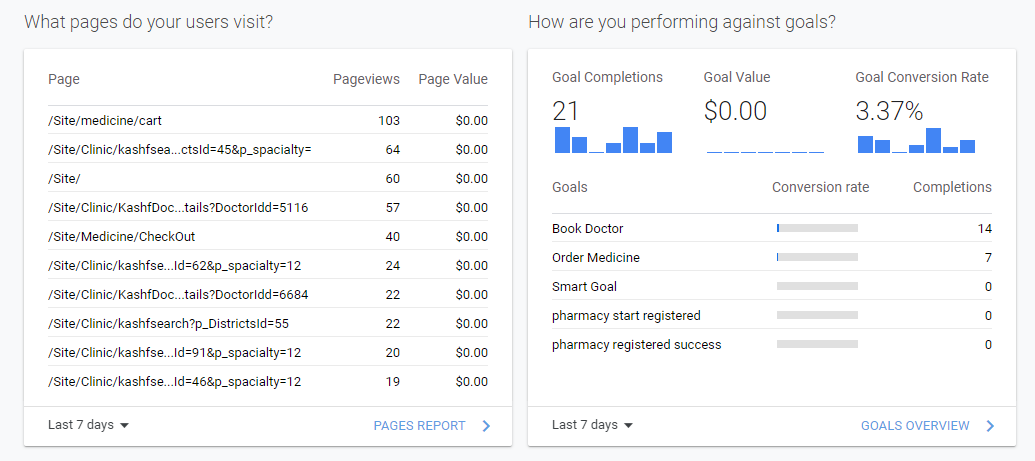The height and width of the screenshot is (461, 1035).
Task: Open the Last 7 days dropdown under pages
Action: point(88,425)
